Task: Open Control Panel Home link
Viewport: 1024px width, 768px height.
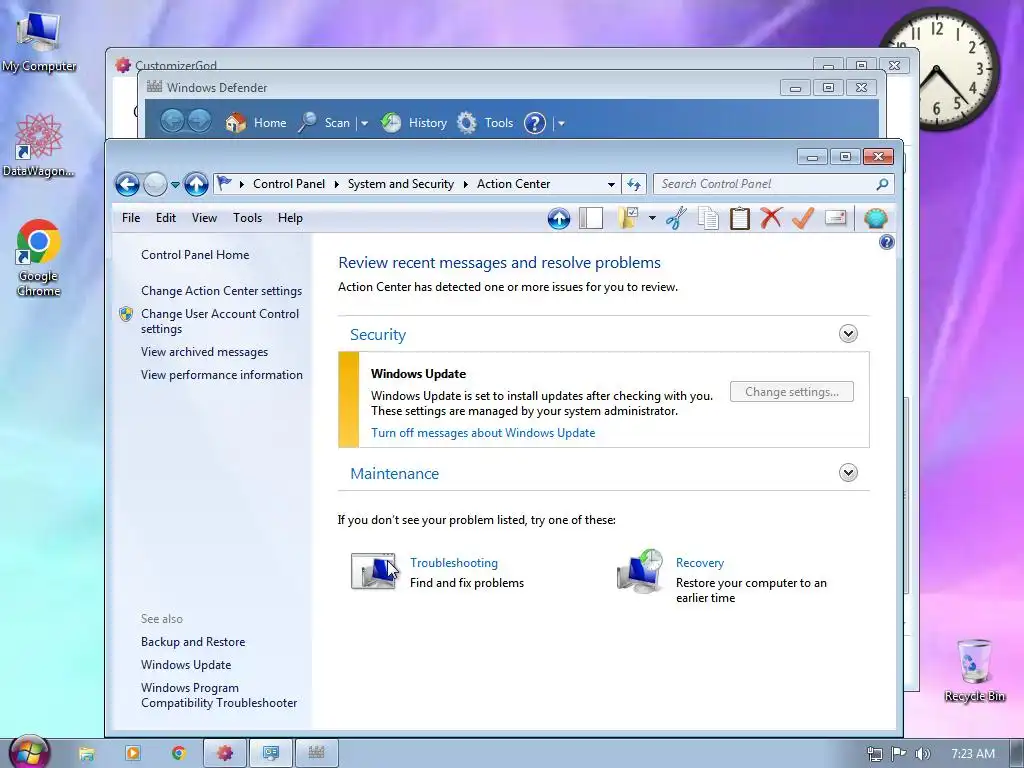Action: pyautogui.click(x=195, y=255)
